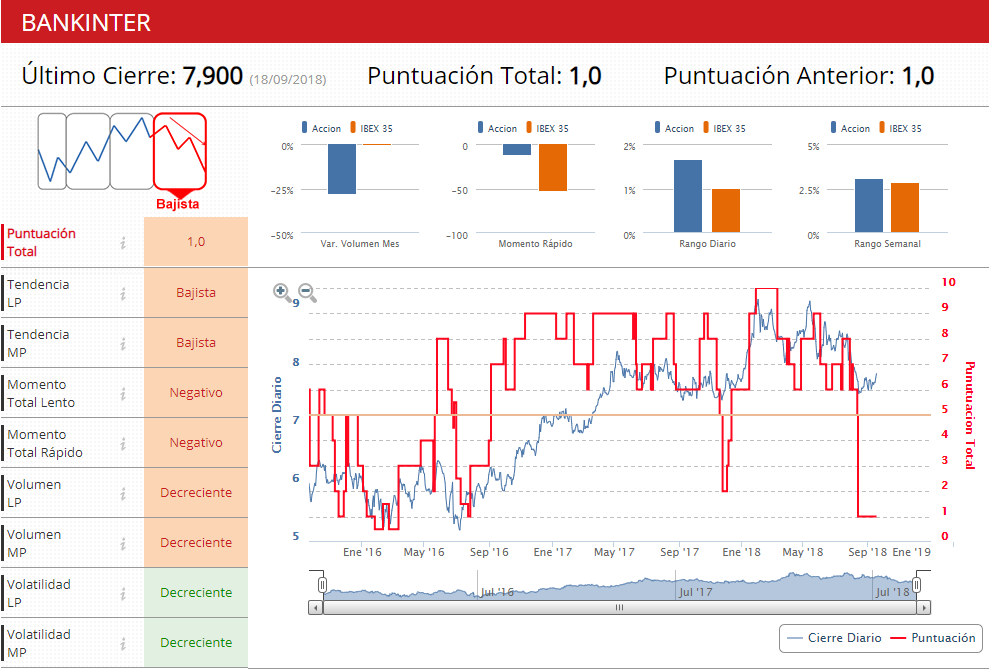Image resolution: width=989 pixels, height=669 pixels.
Task: Click the blue Accion bar in Var. Volumen Mes
Action: (342, 169)
